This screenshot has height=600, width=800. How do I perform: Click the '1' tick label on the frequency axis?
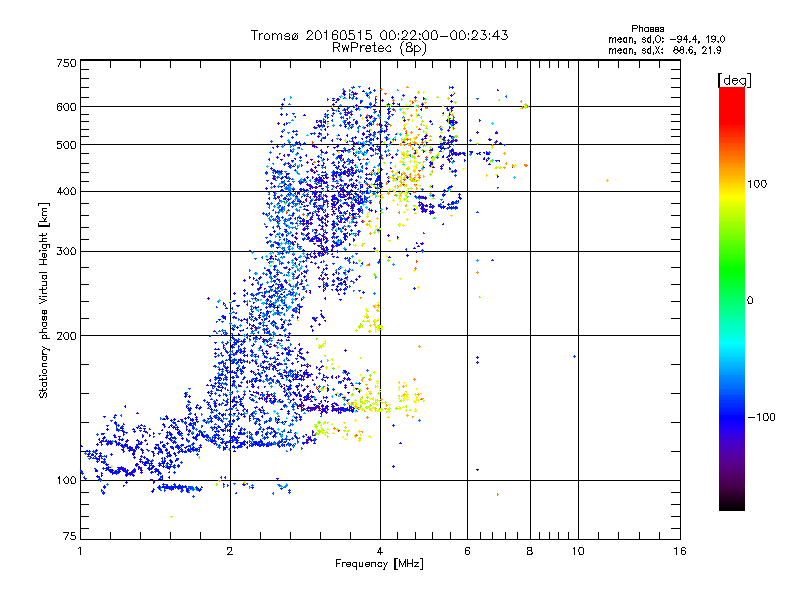coord(80,551)
